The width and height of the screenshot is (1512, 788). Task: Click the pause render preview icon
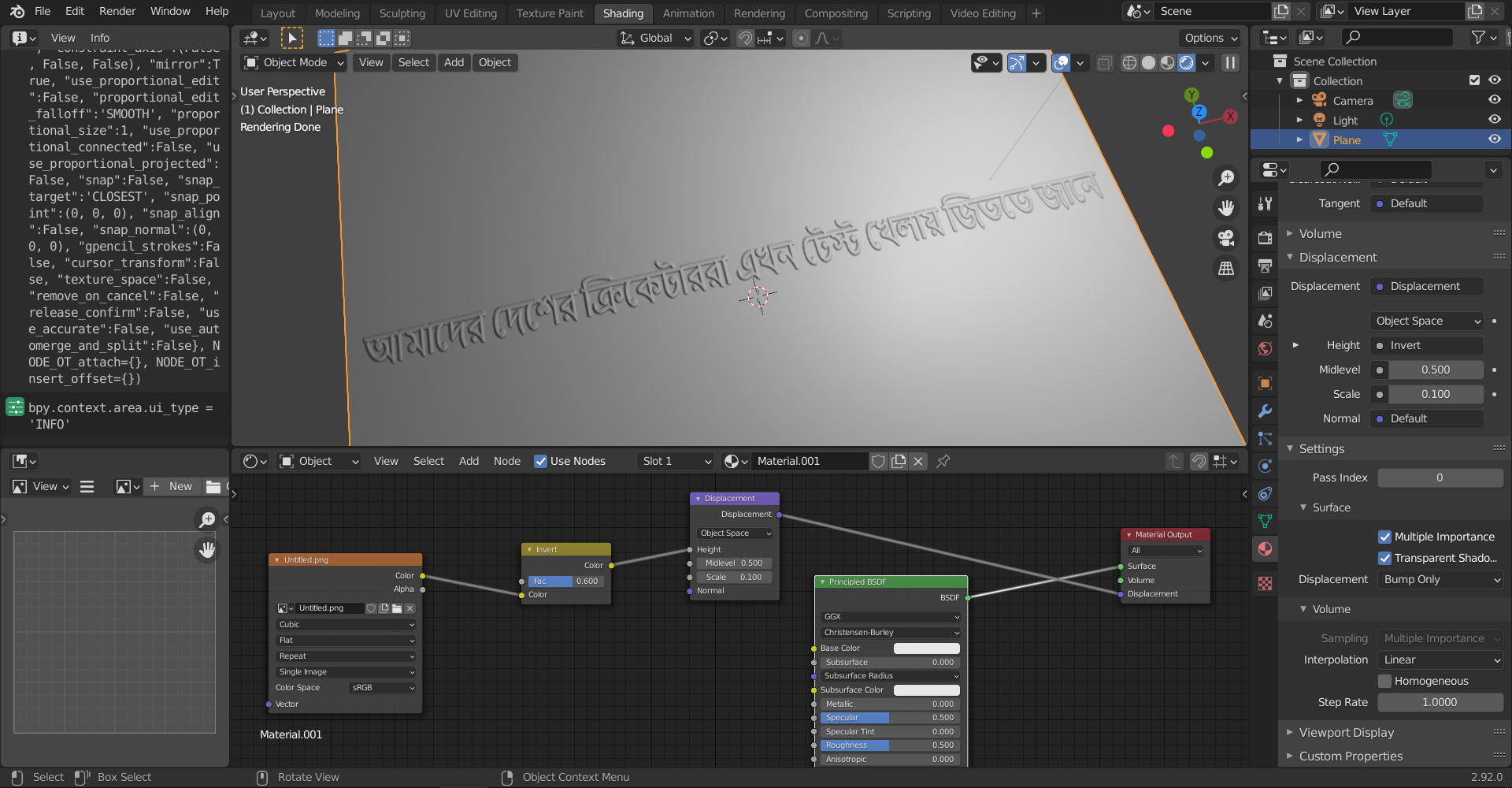[x=1230, y=62]
